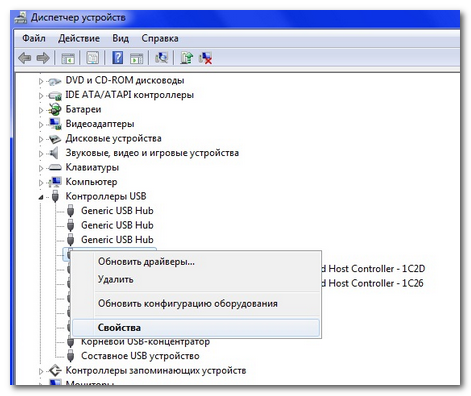Click the Back arrow toolbar icon
The height and width of the screenshot is (396, 471).
tap(25, 58)
